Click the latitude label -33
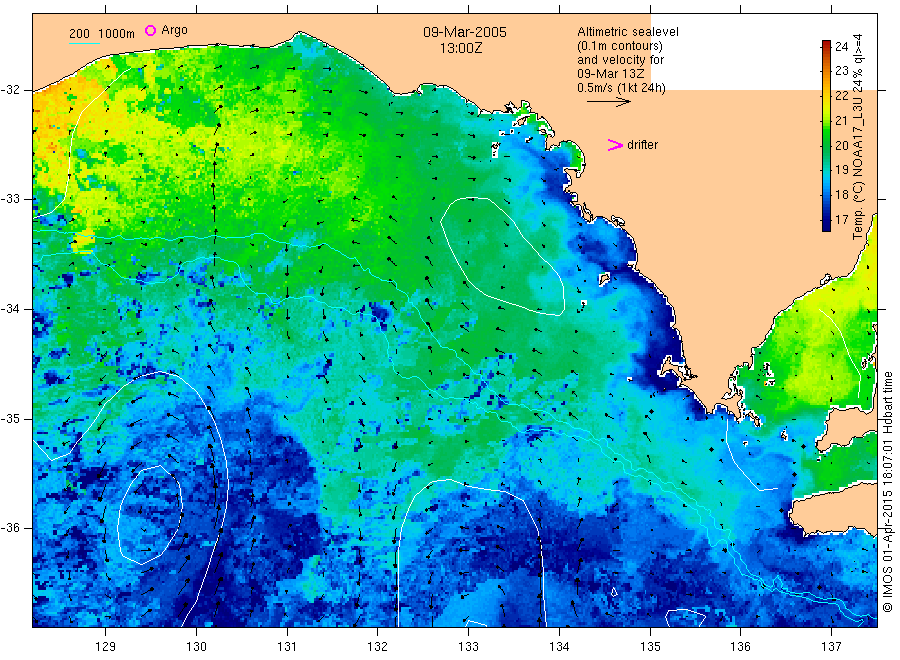 (x=11, y=199)
